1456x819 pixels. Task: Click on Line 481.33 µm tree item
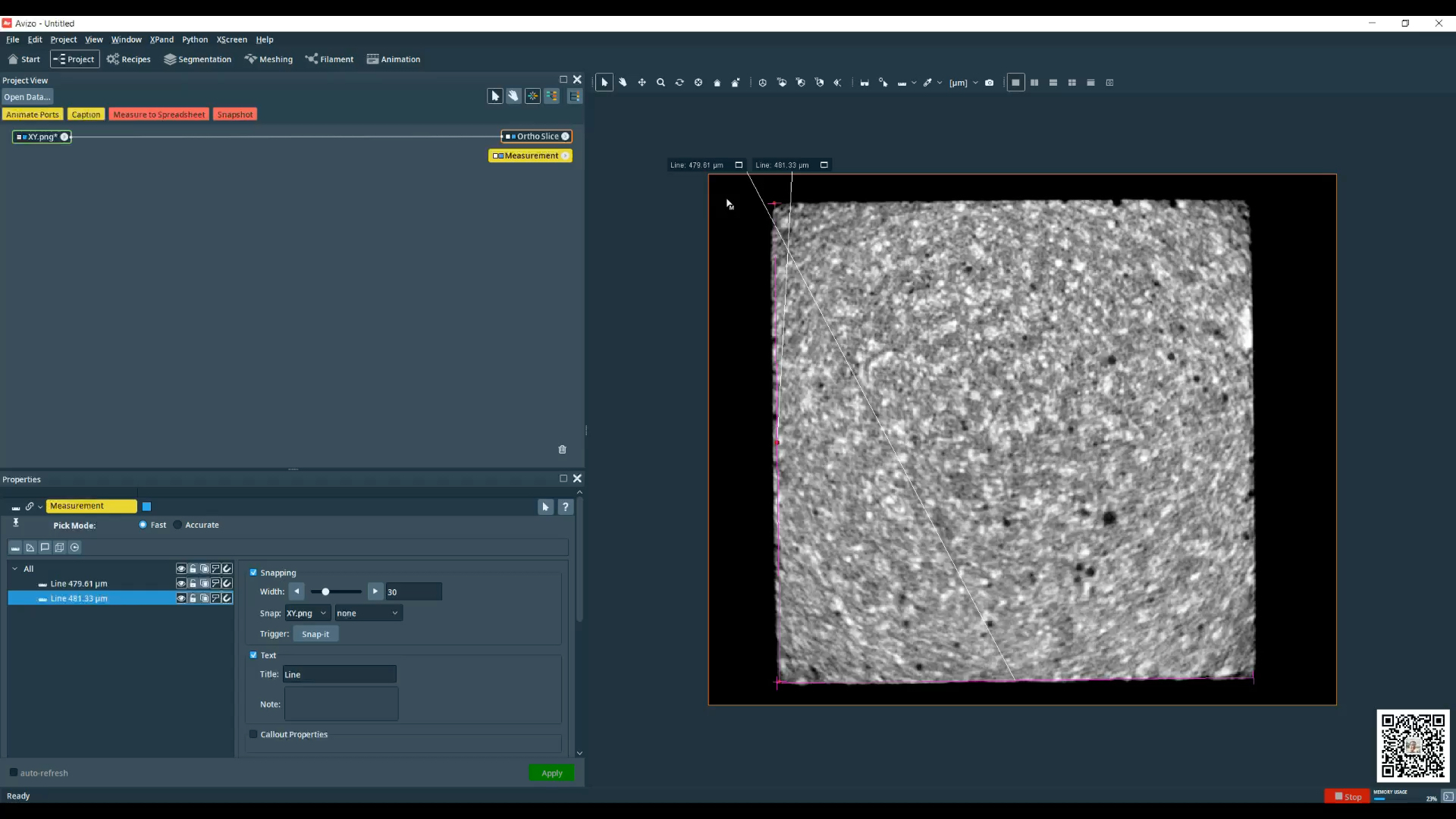(79, 598)
